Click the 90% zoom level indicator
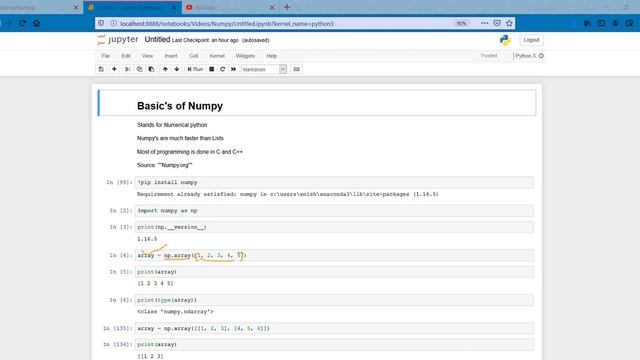The width and height of the screenshot is (640, 360). pyautogui.click(x=461, y=24)
